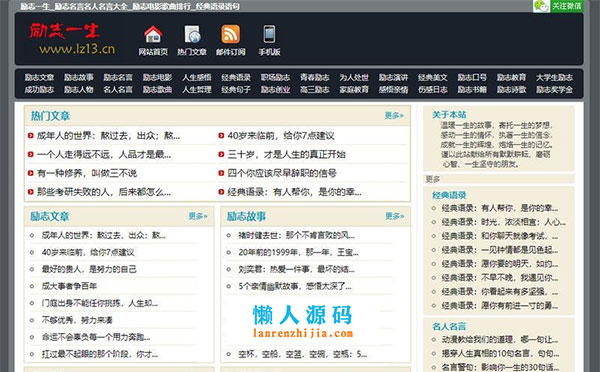
Task: Open article 那些考研失败的人，后来都怎么...
Action: click(x=104, y=192)
